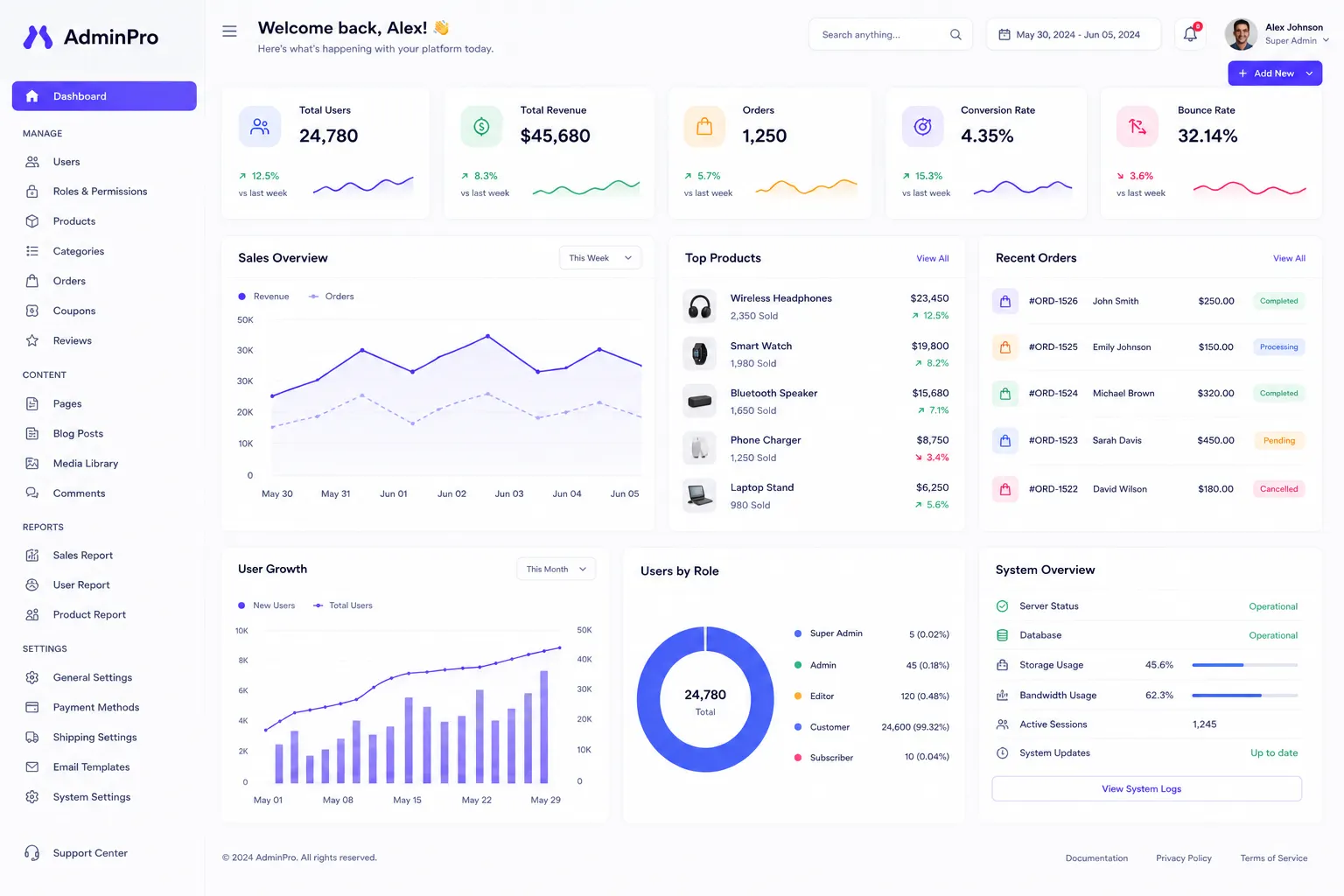This screenshot has width=1344, height=896.
Task: Toggle the Revenue legend in Sales Overview
Action: 263,297
